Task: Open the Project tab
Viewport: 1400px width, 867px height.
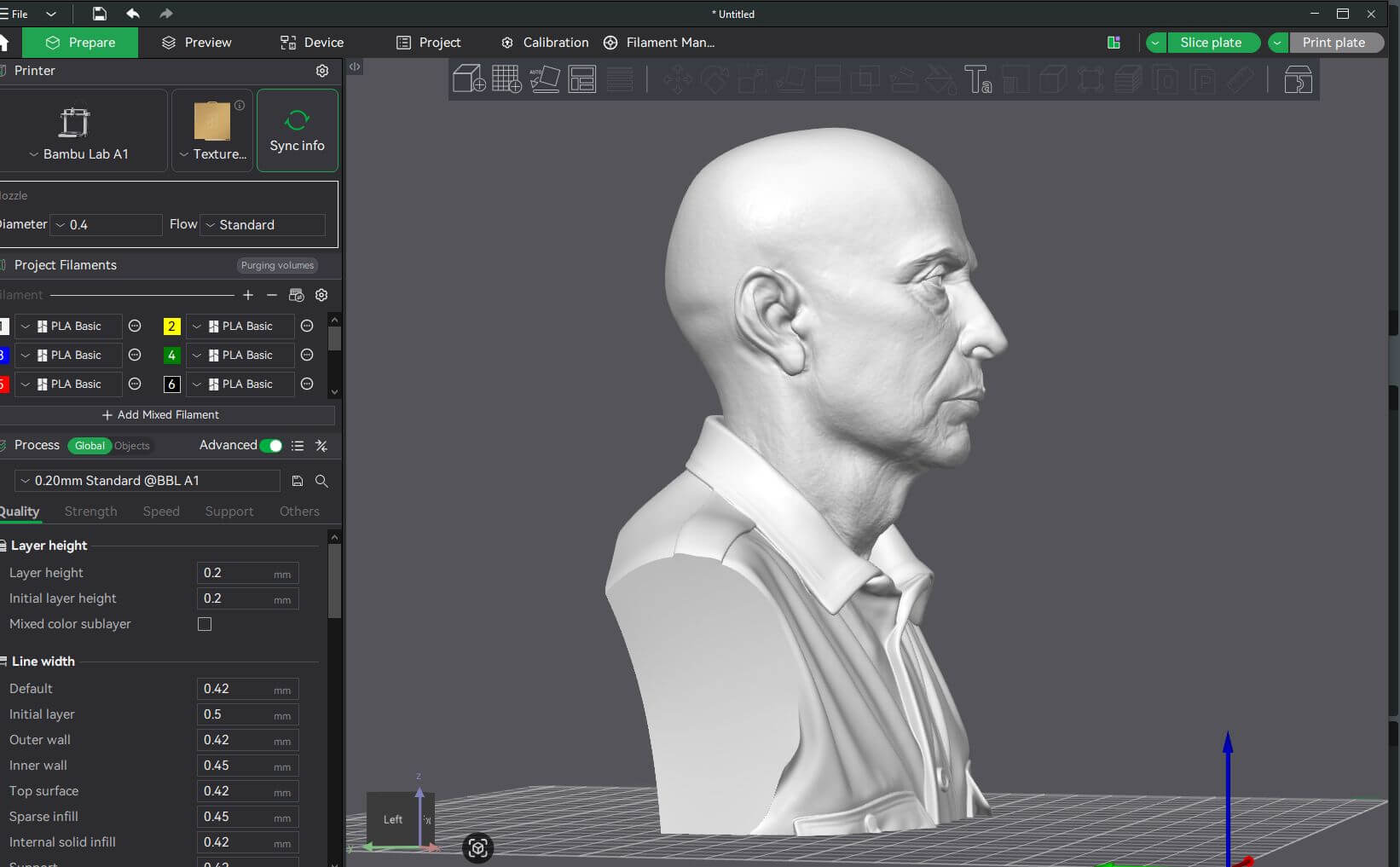Action: tap(428, 43)
